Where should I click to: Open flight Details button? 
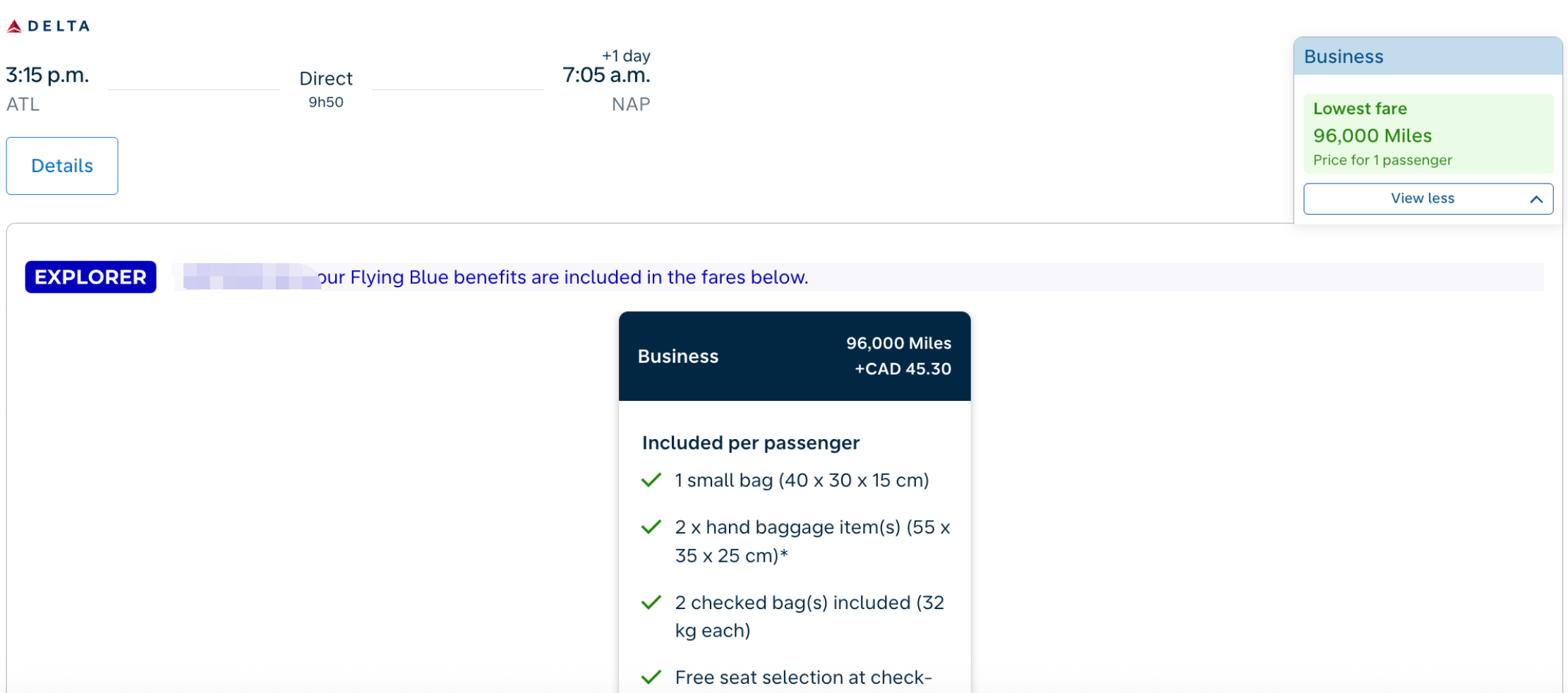(62, 166)
